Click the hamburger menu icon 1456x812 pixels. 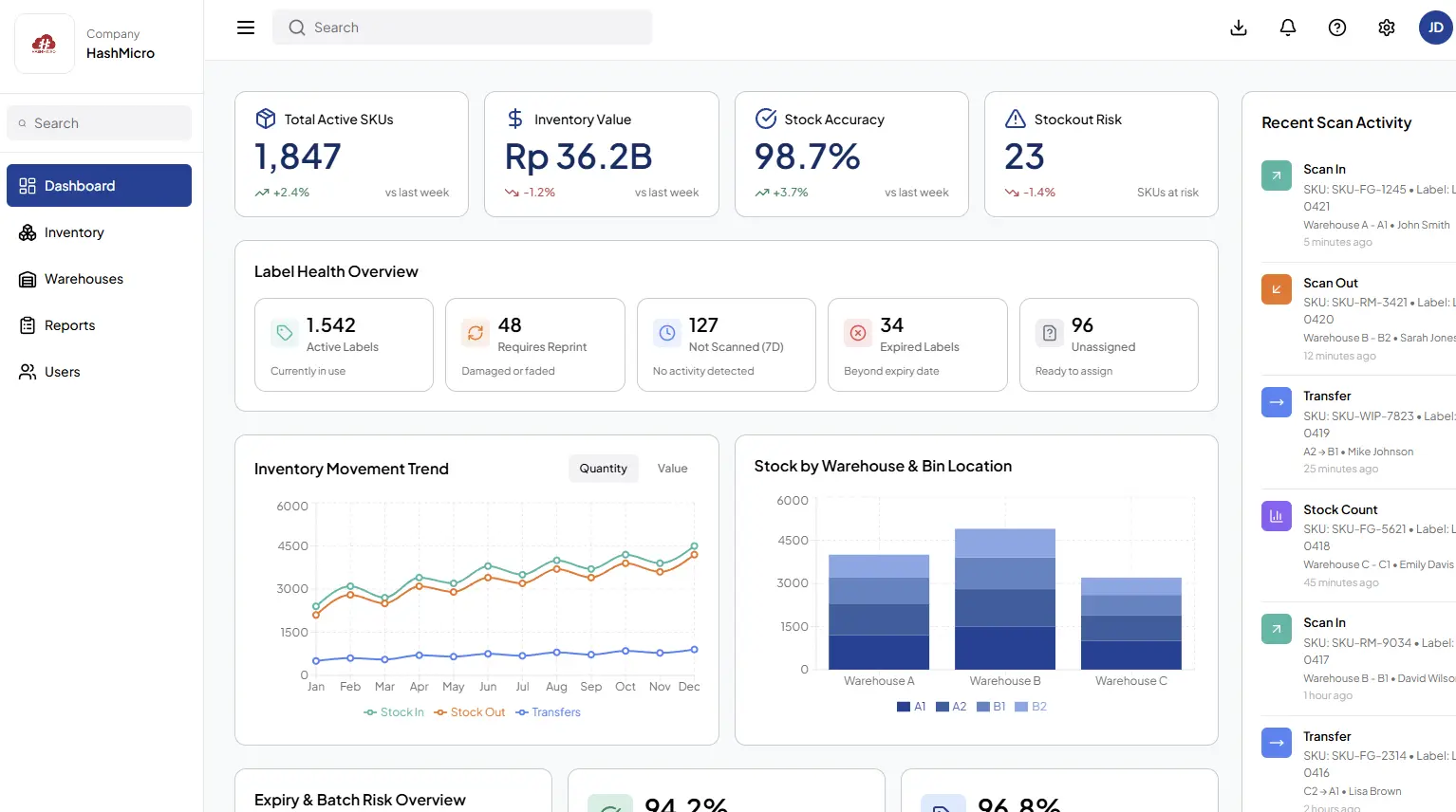[246, 28]
